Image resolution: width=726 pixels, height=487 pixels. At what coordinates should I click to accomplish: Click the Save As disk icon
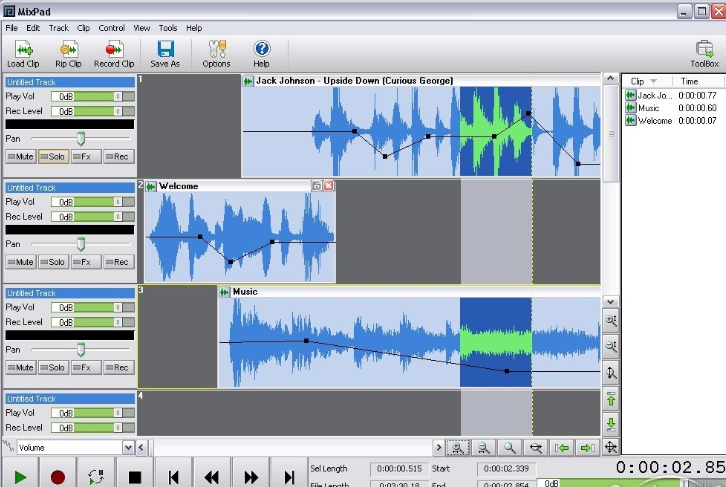click(166, 48)
